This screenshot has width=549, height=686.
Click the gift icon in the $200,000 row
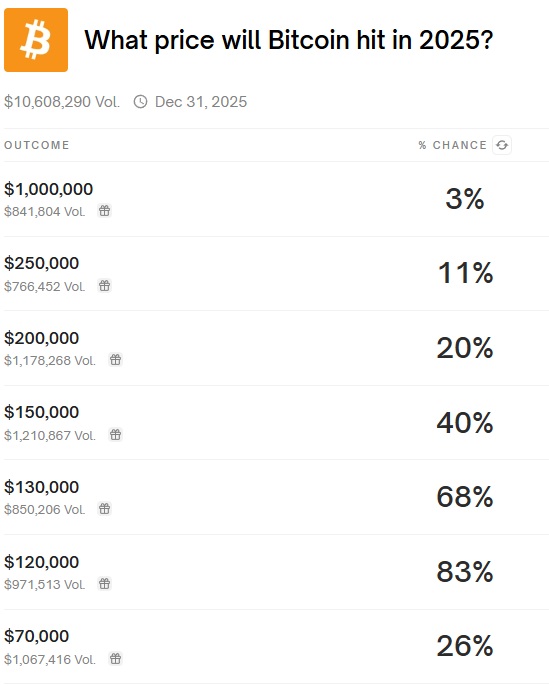click(x=115, y=360)
